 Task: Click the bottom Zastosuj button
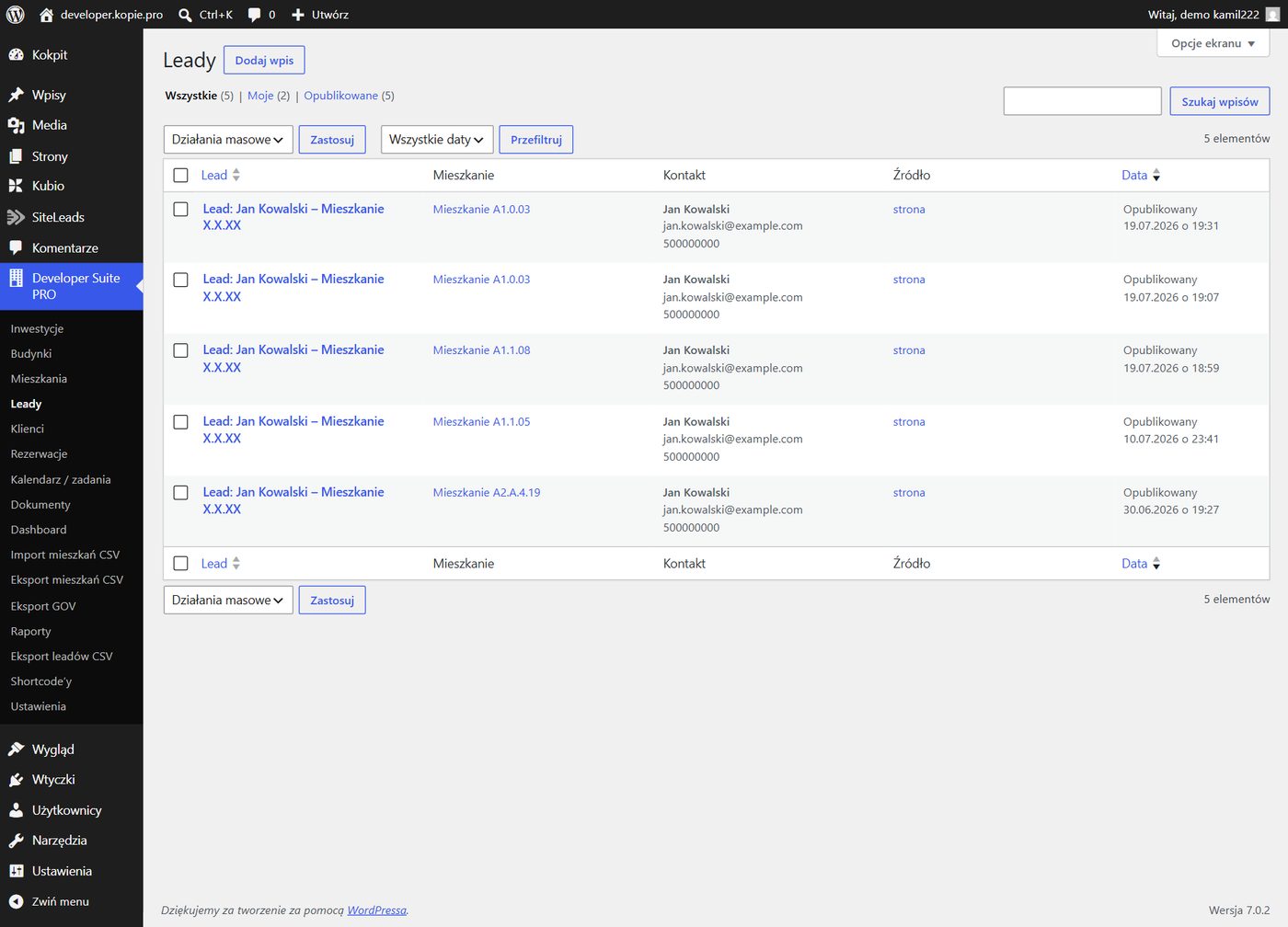click(x=332, y=600)
